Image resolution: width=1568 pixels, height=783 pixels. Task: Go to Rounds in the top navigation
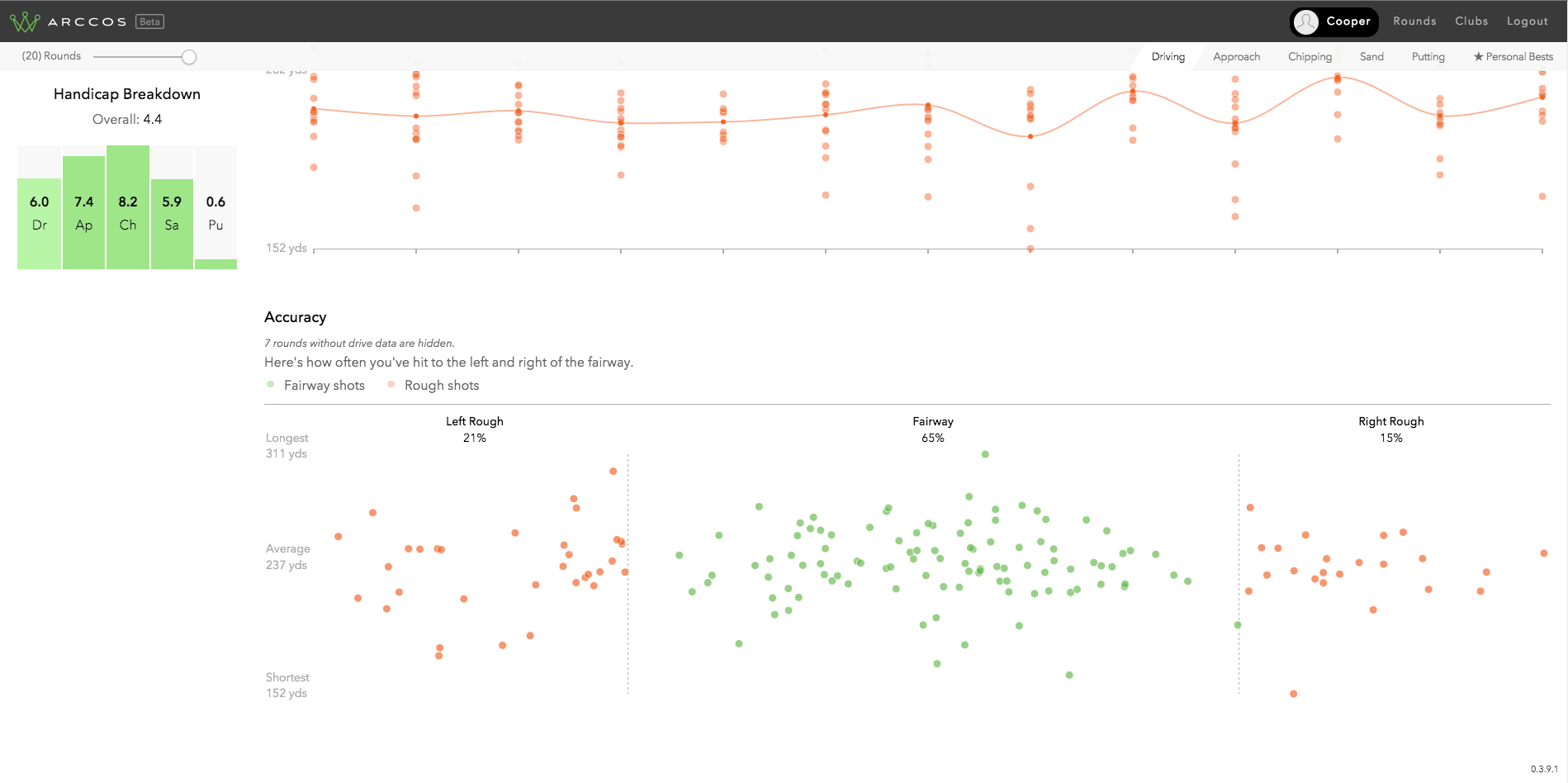click(x=1414, y=21)
